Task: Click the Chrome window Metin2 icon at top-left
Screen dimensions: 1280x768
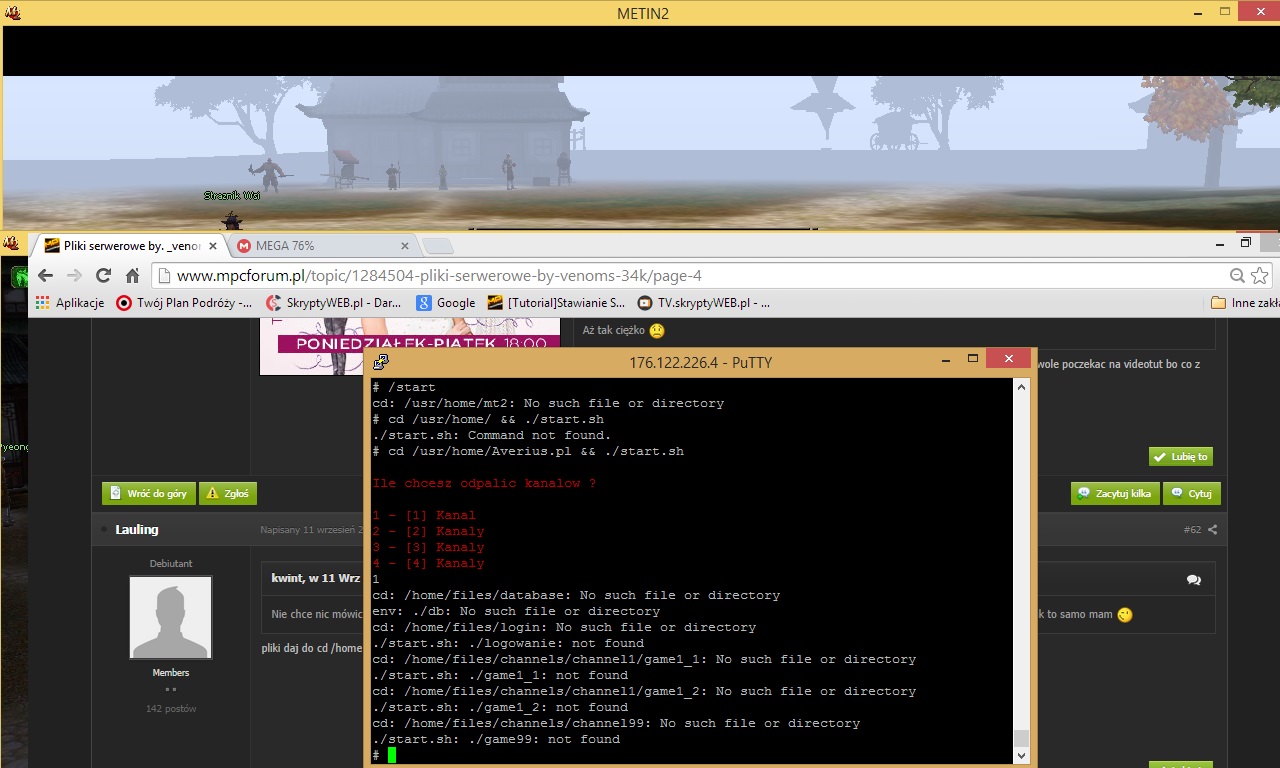Action: pos(12,244)
